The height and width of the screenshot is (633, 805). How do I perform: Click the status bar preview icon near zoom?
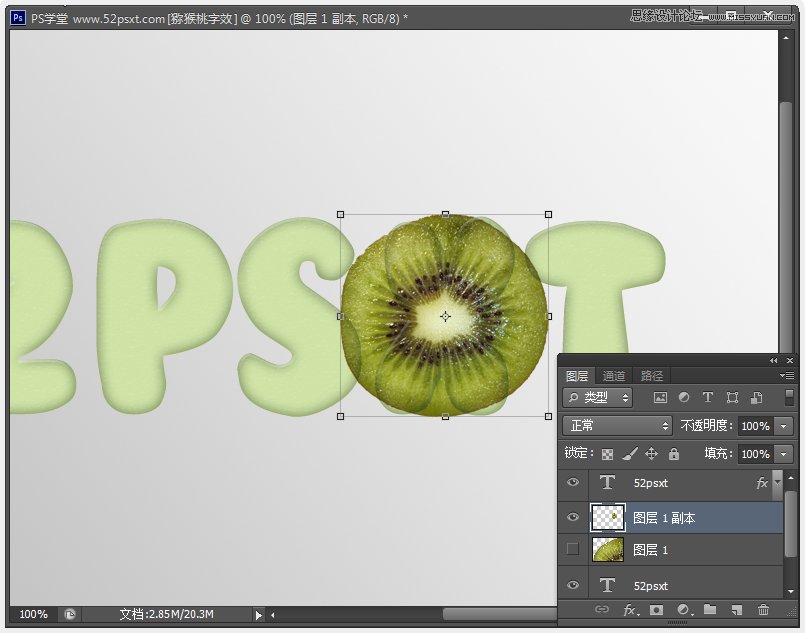pos(70,615)
